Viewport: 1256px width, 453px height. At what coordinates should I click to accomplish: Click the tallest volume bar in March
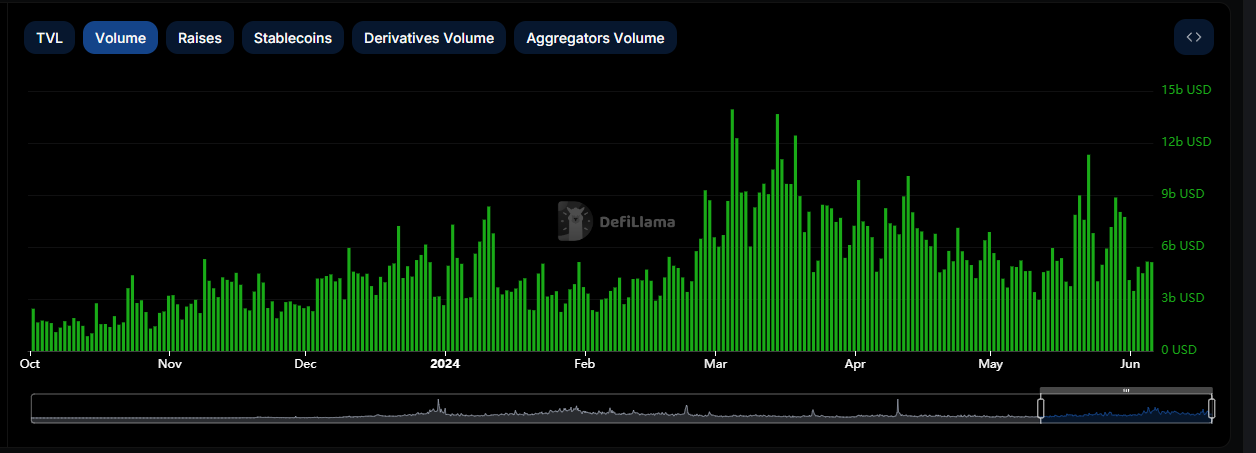(732, 230)
